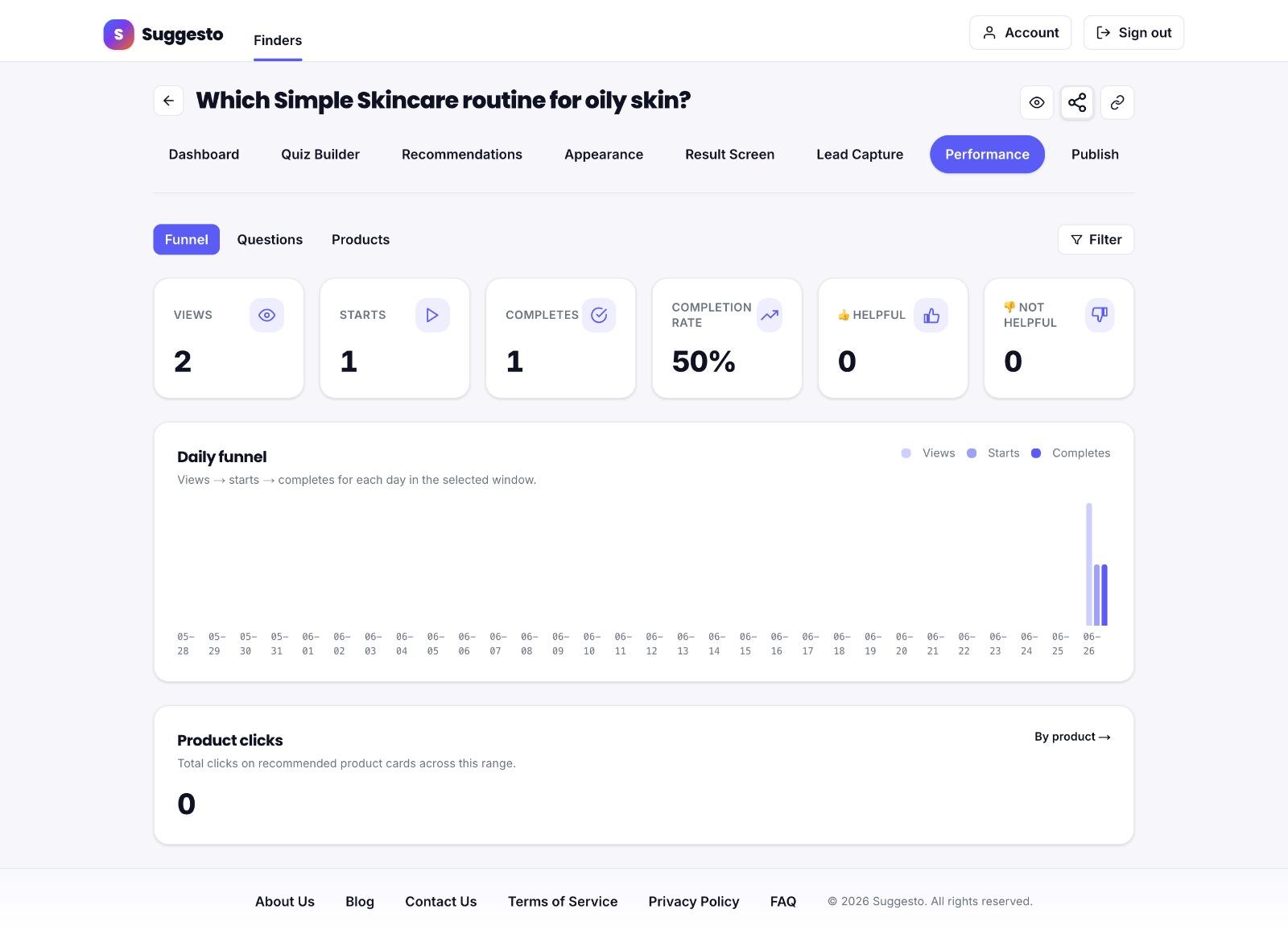The image size is (1288, 934).
Task: Toggle the Starts legend swatch
Action: point(972,453)
